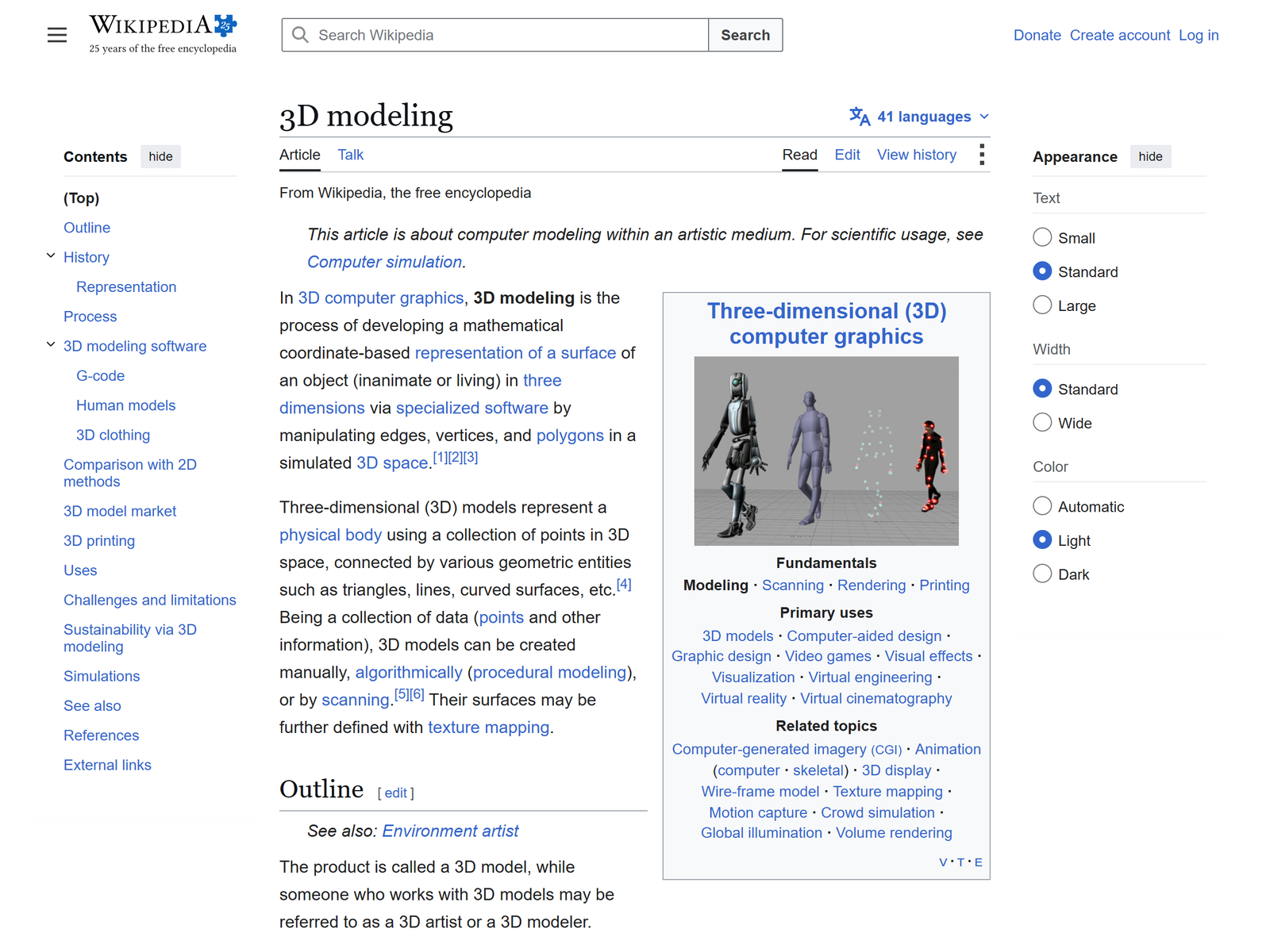Open citation reference [4]

[x=624, y=585]
